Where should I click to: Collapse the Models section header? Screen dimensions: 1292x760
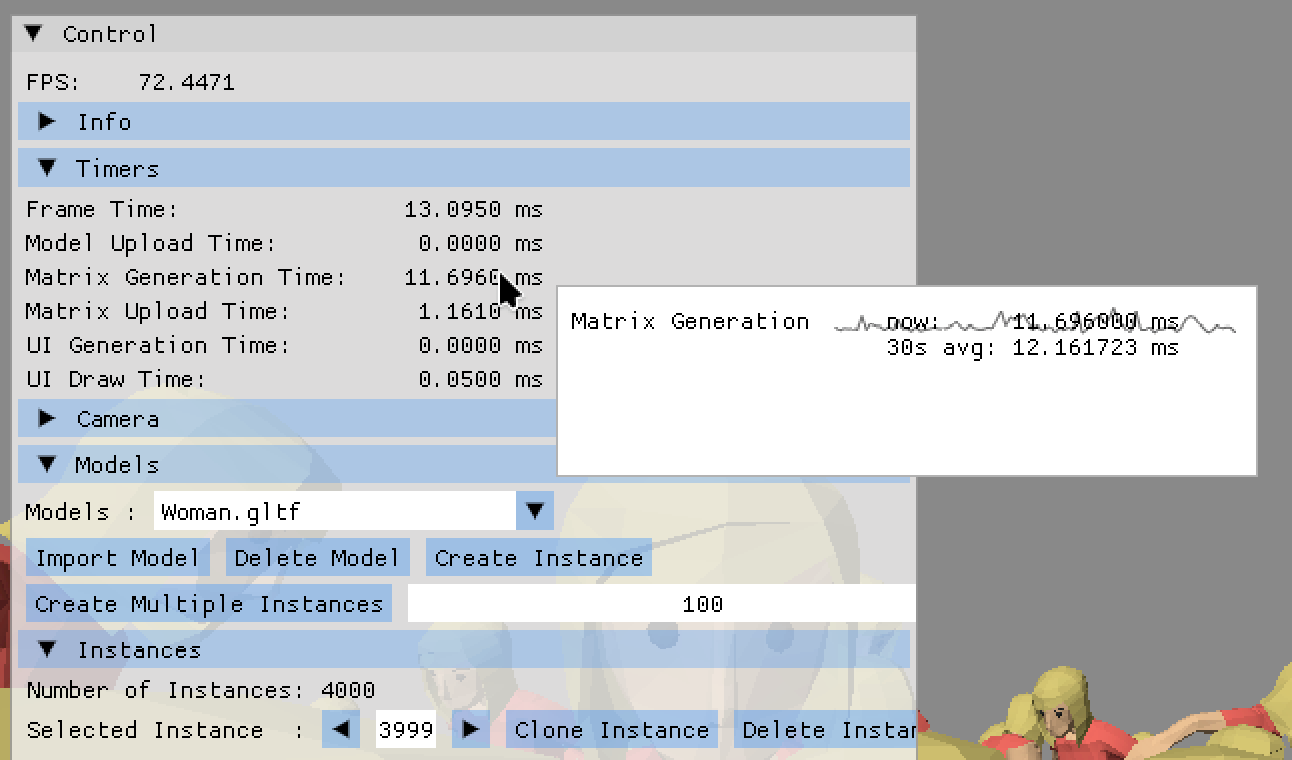[47, 465]
